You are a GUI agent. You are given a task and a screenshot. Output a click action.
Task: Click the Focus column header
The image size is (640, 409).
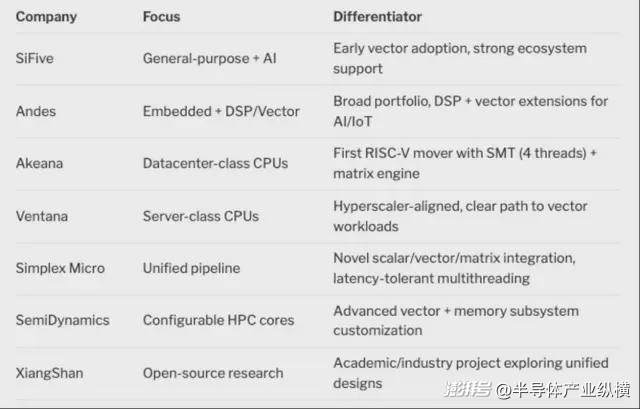(162, 17)
